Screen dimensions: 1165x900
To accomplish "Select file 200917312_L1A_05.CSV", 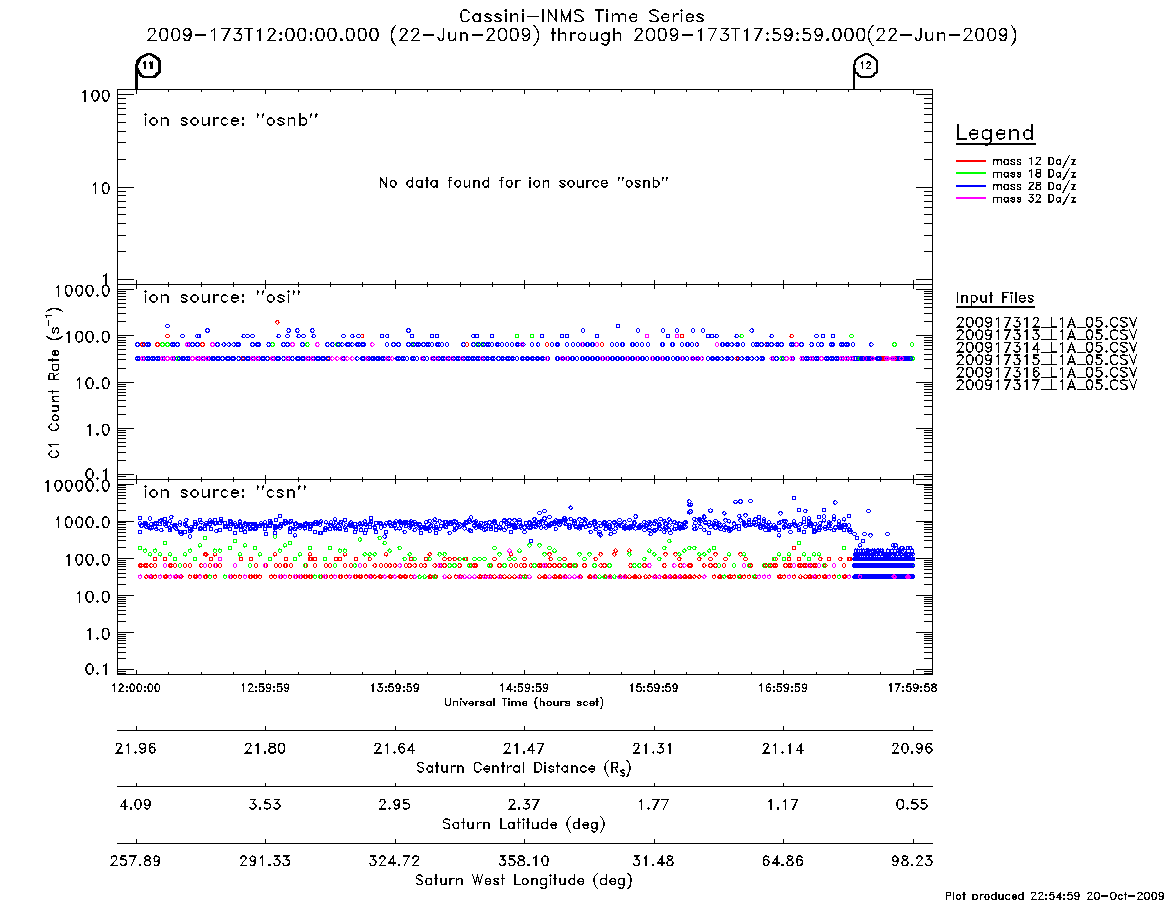I will pos(1046,323).
